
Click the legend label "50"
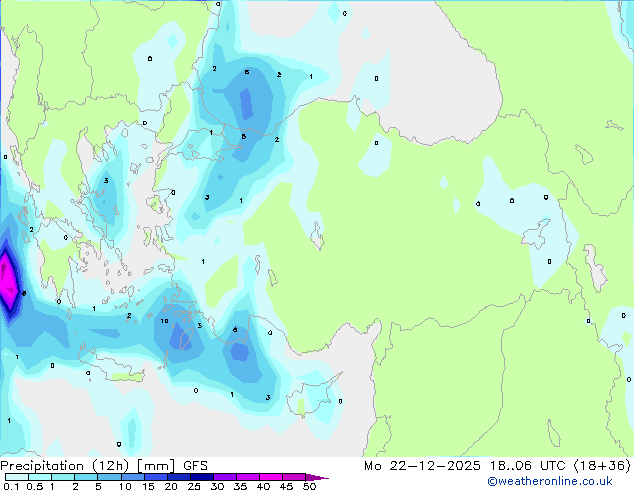309,486
